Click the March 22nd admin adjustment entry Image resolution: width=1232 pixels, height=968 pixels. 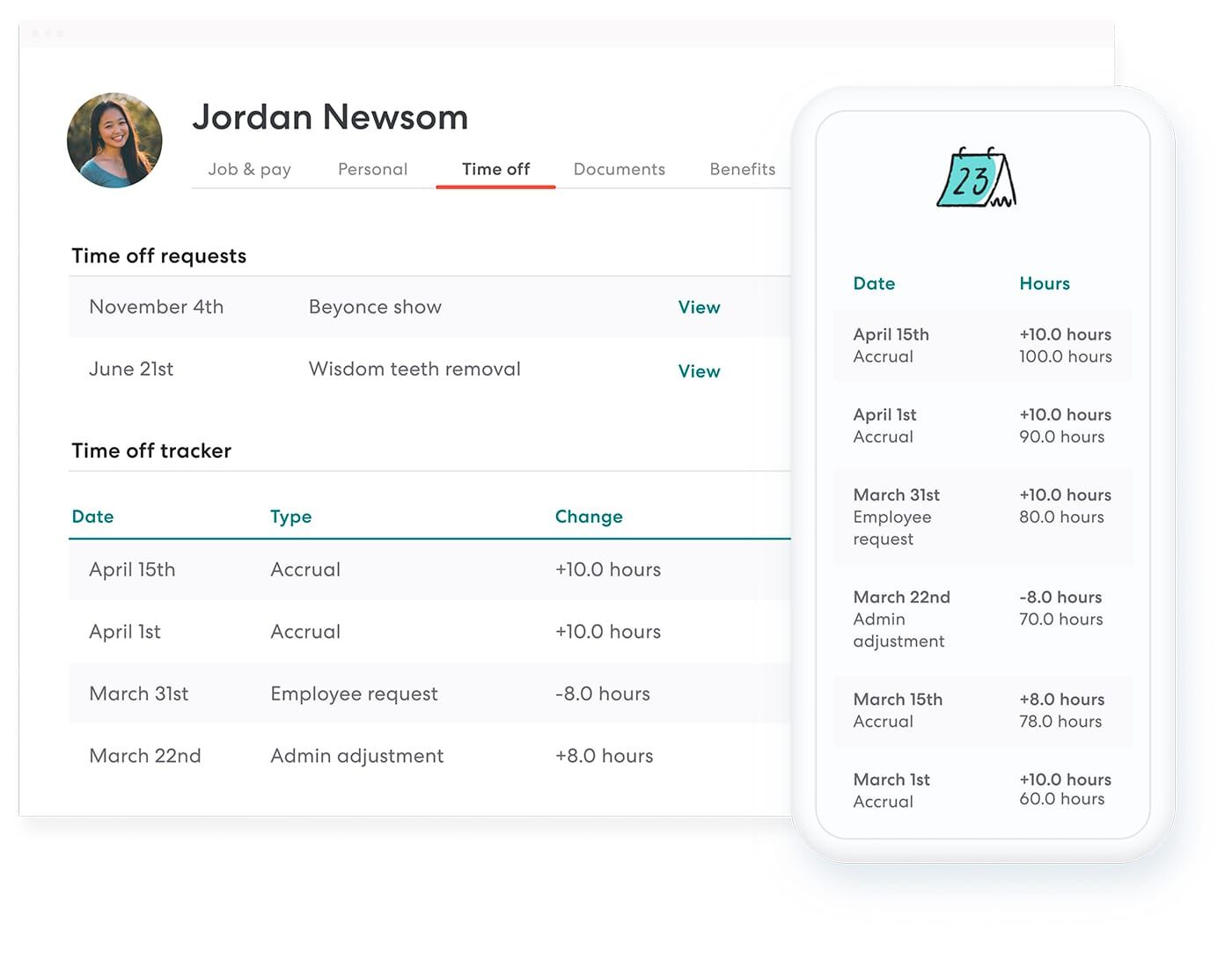(x=352, y=755)
